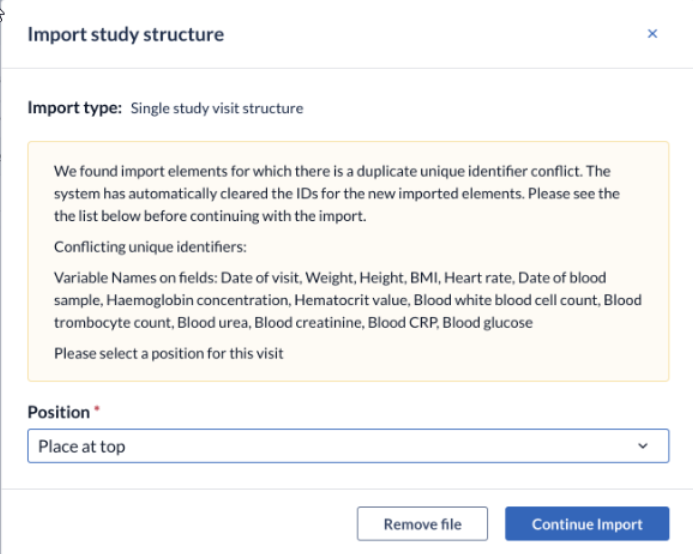
Task: Close the Import study structure dialog
Action: 652,34
